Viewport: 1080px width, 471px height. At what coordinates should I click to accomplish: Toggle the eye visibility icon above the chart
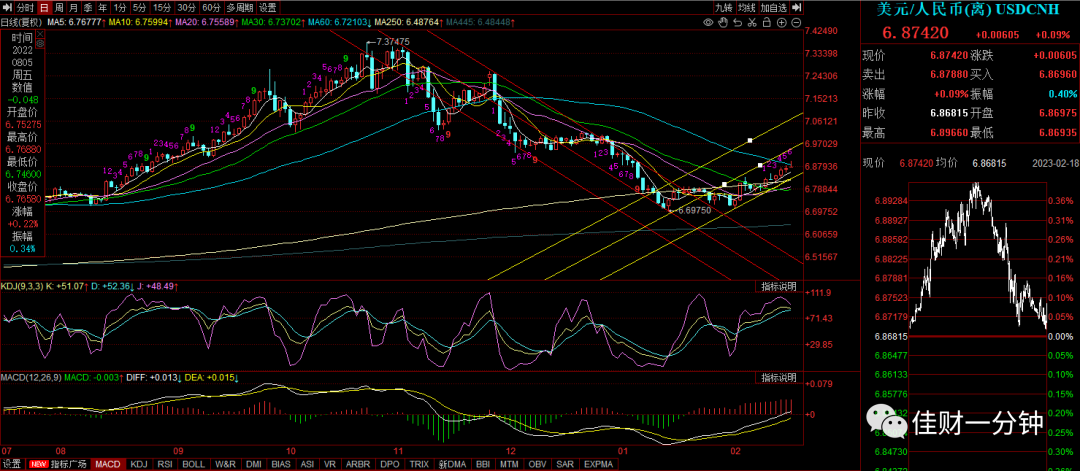tap(708, 23)
